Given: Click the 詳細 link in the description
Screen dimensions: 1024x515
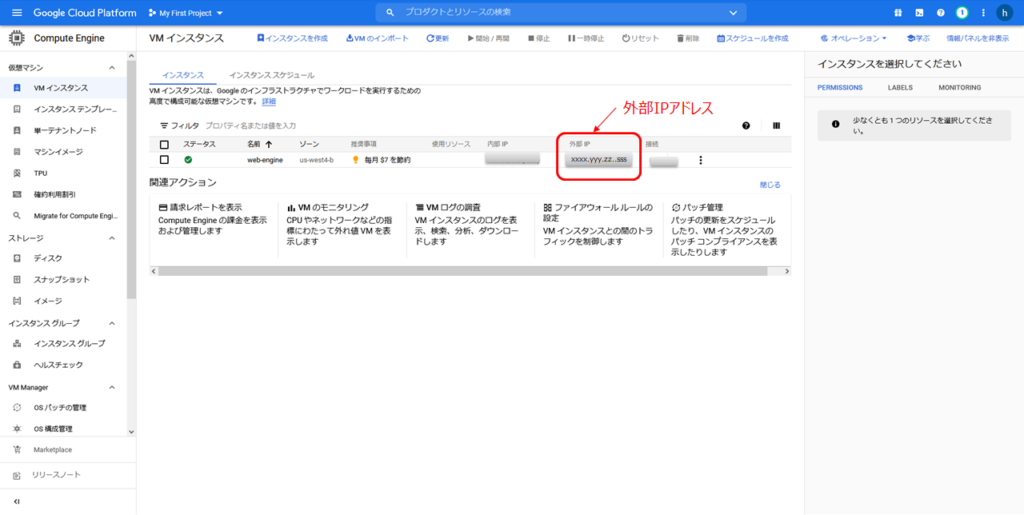Looking at the screenshot, I should pyautogui.click(x=269, y=102).
